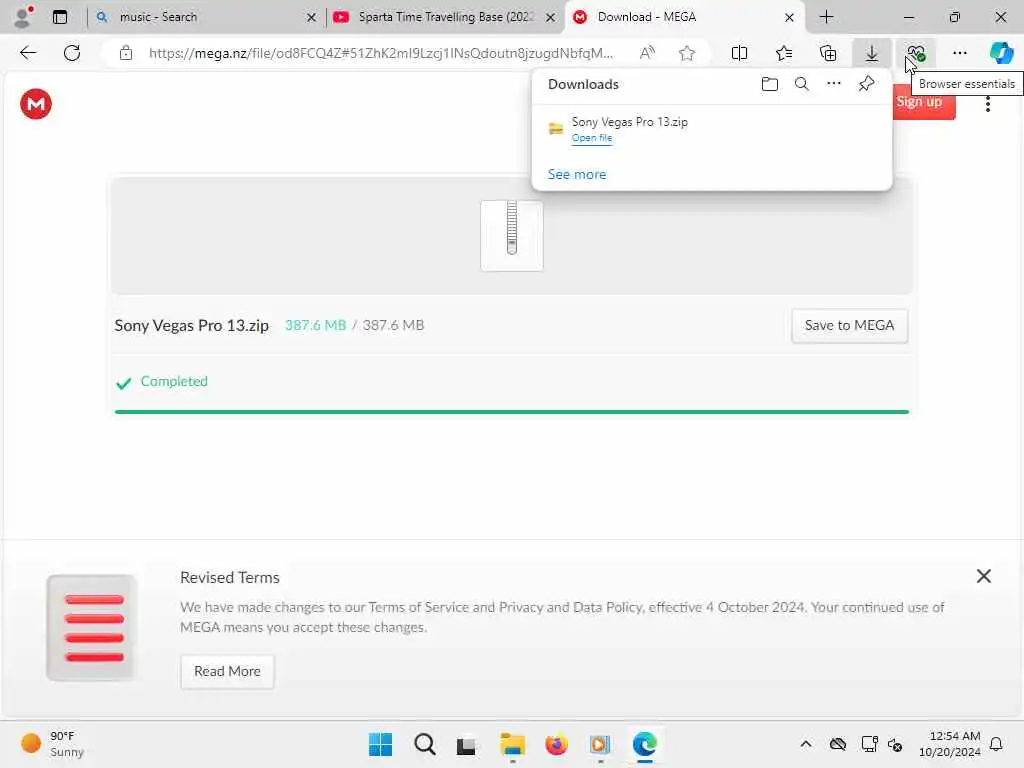The width and height of the screenshot is (1024, 768).
Task: Dismiss the Revised Terms banner
Action: 983,576
